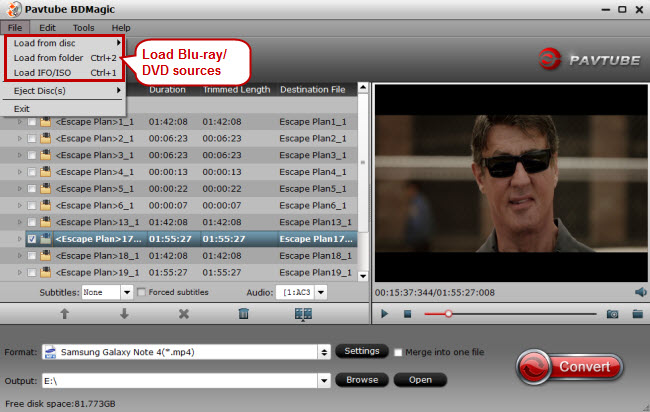The width and height of the screenshot is (650, 412).
Task: Enable Forced subtitles checkbox
Action: click(x=141, y=292)
